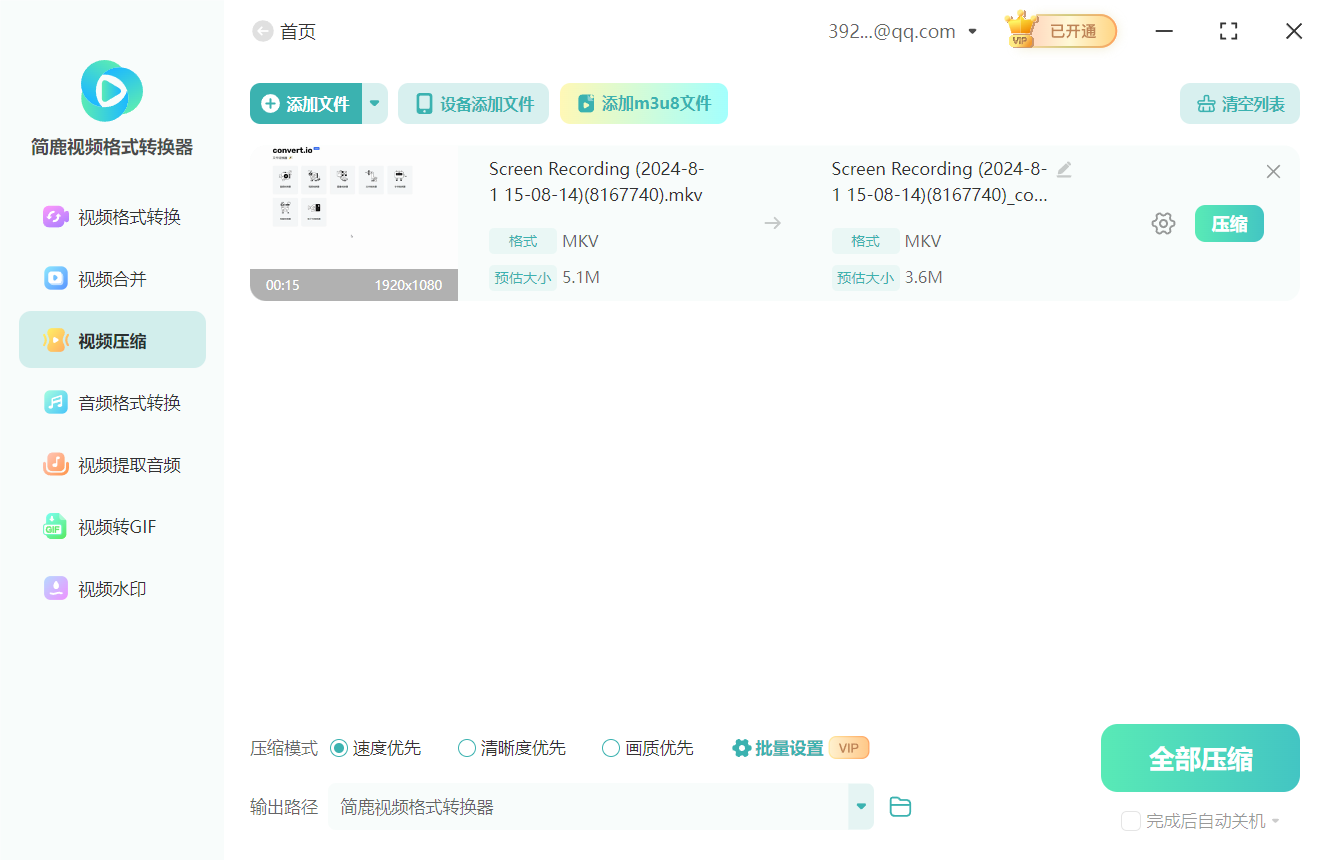Viewport: 1326px width, 860px height.
Task: Click the 添加m3u8文件 button
Action: pyautogui.click(x=643, y=103)
